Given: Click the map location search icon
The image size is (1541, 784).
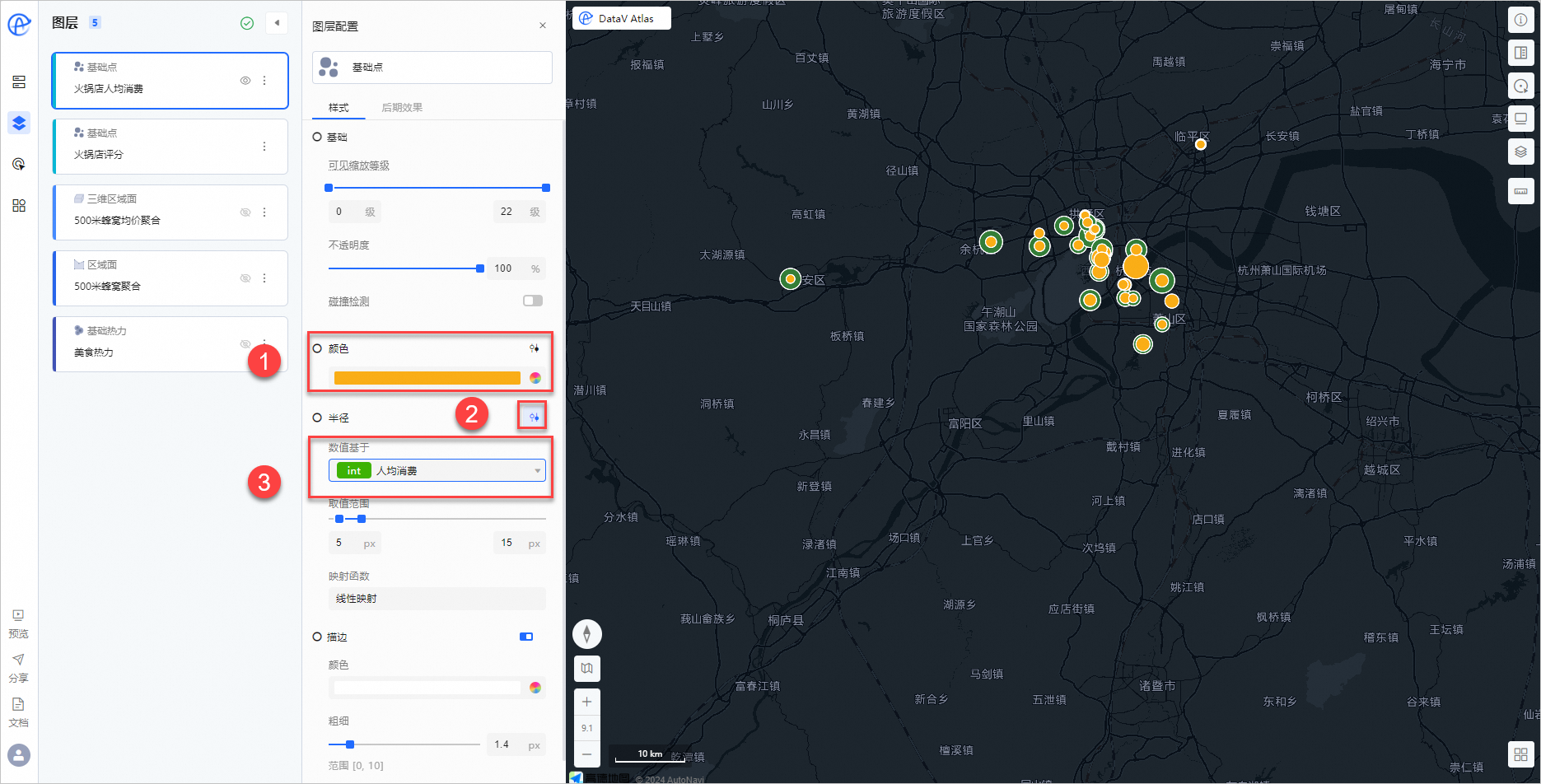Looking at the screenshot, I should (x=1520, y=86).
